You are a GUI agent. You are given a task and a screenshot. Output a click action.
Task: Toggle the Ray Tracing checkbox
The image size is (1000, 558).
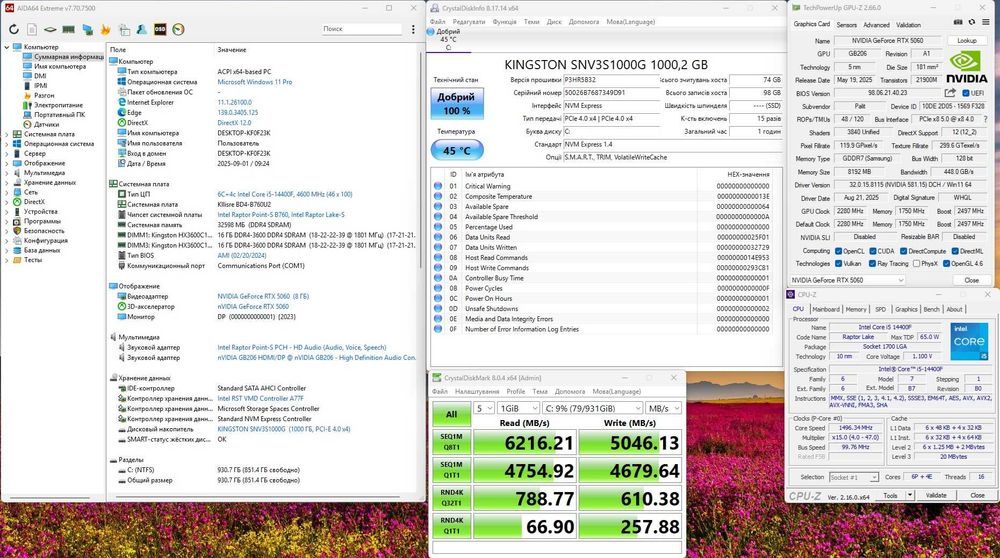pyautogui.click(x=872, y=263)
